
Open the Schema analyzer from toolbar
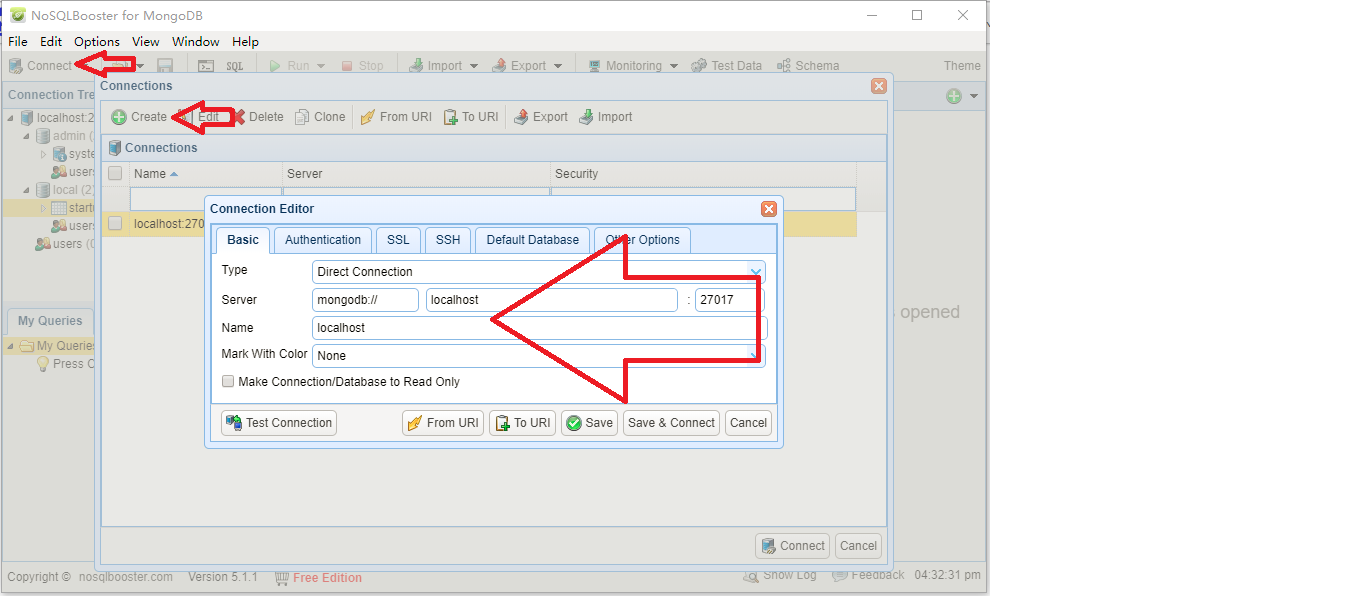[808, 66]
